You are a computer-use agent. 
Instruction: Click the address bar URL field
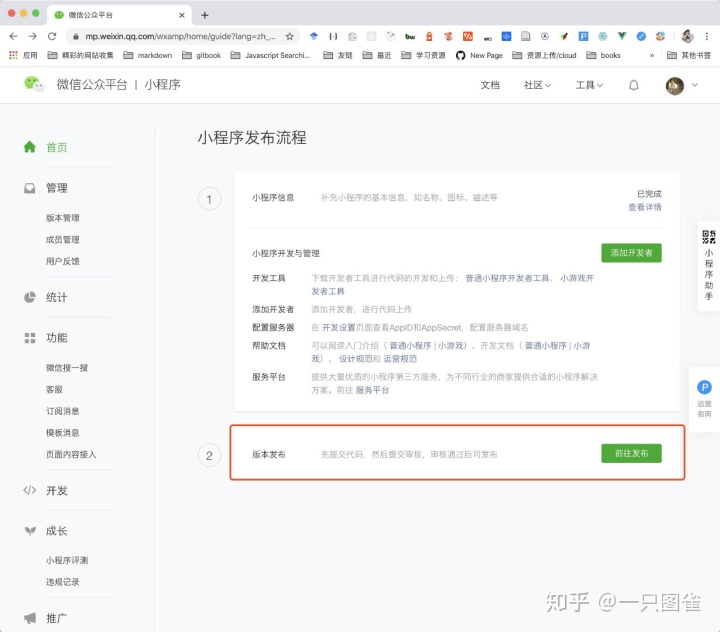click(180, 36)
